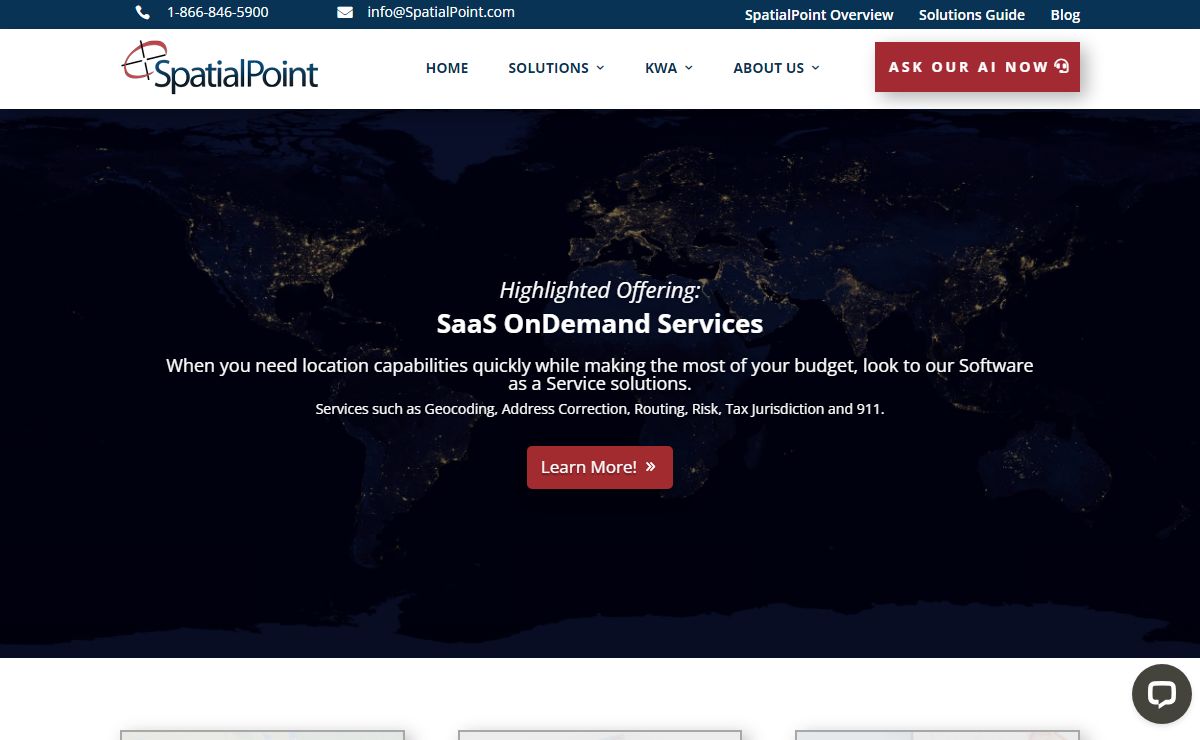Expand the About Us dropdown chevron
Image resolution: width=1200 pixels, height=740 pixels.
tap(815, 68)
